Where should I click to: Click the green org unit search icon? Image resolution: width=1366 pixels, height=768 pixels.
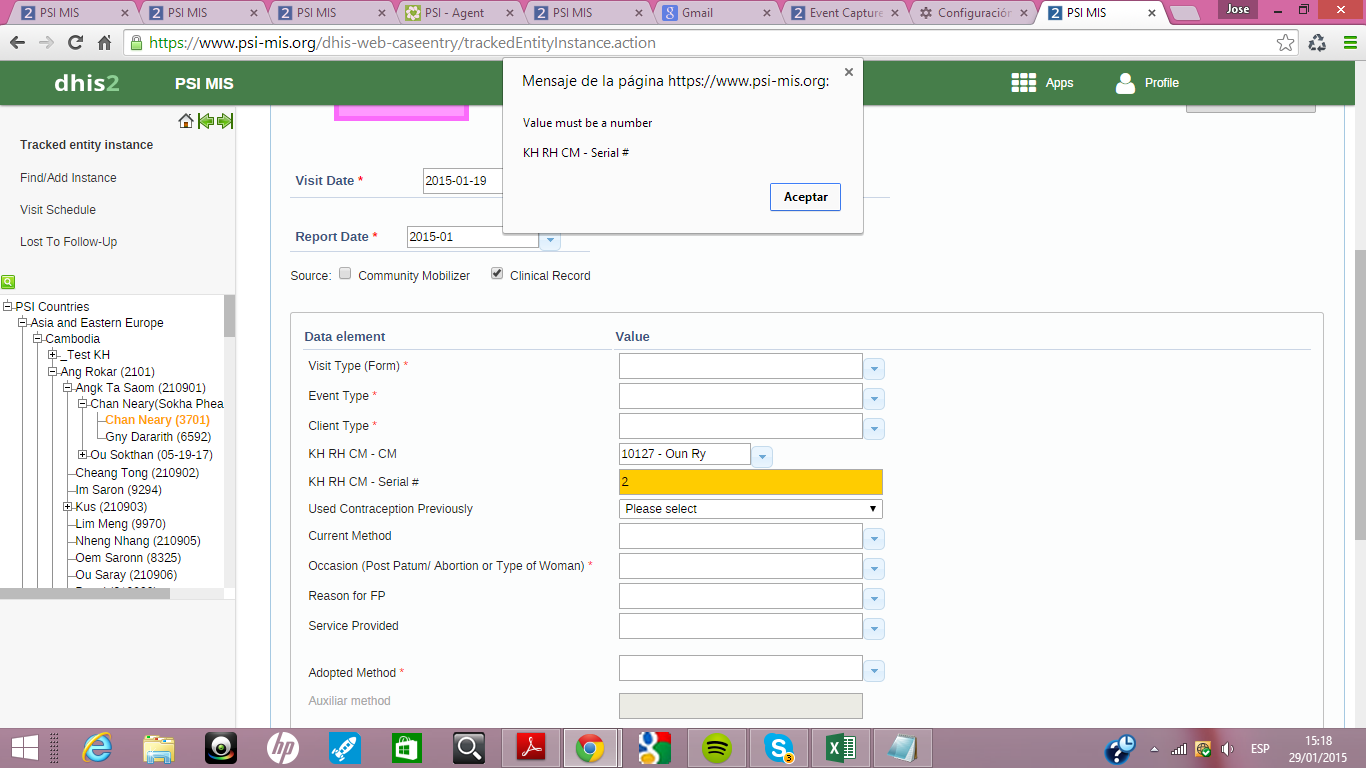(8, 282)
